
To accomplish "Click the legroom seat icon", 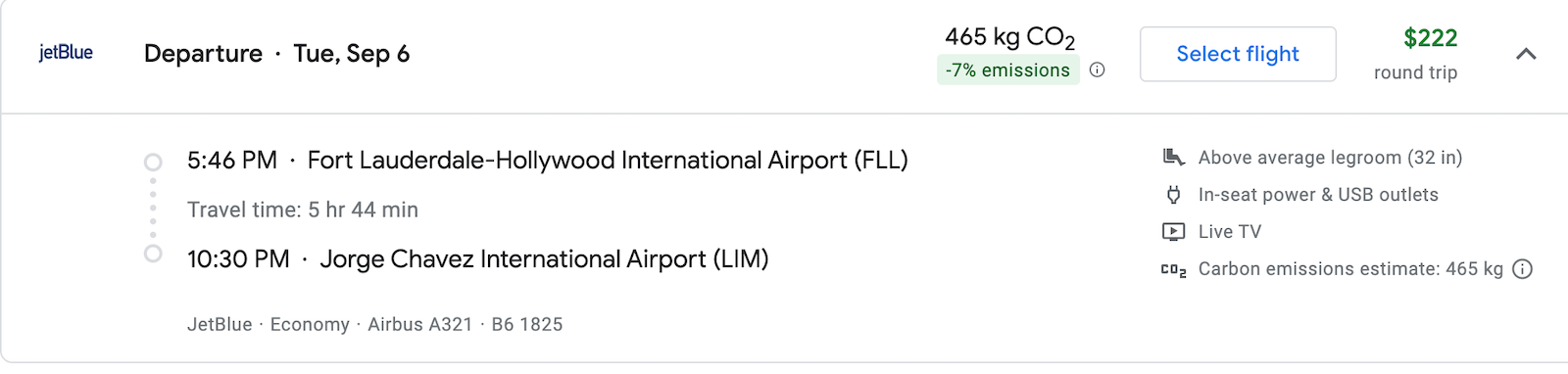I will pyautogui.click(x=1173, y=157).
